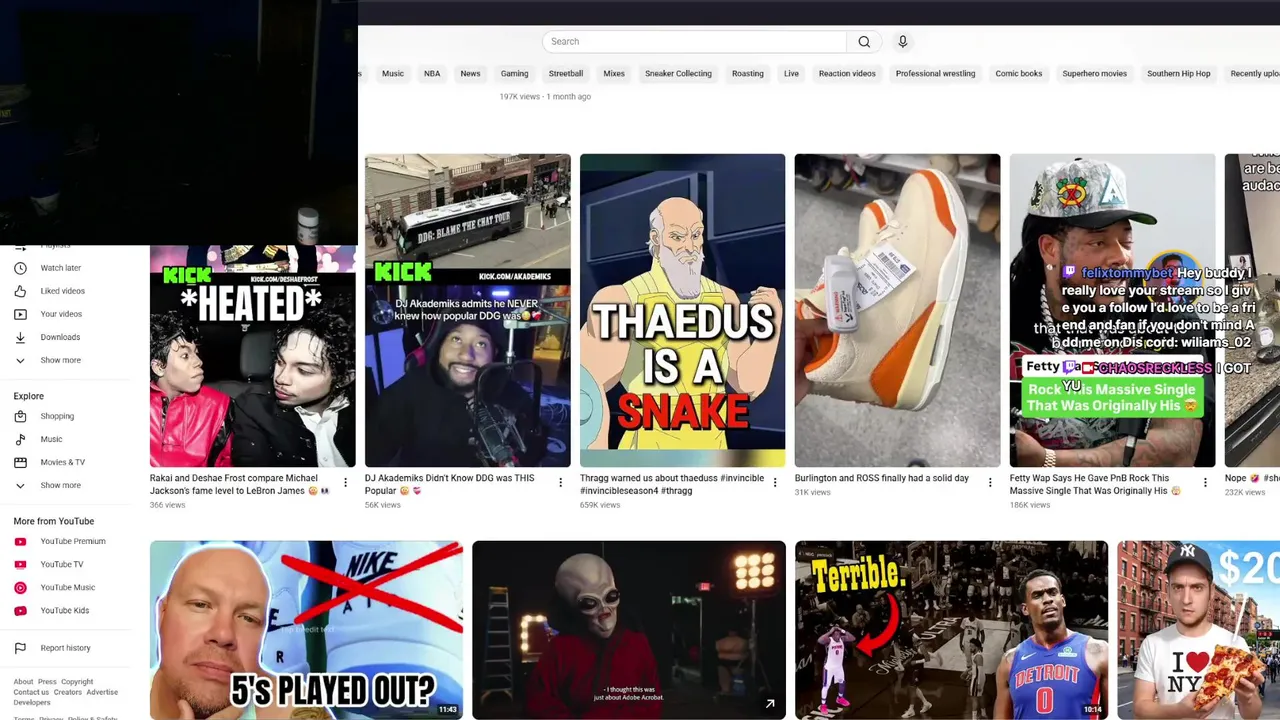Screen dimensions: 1280x720
Task: Open Your videos in the sidebar
Action: pos(61,314)
